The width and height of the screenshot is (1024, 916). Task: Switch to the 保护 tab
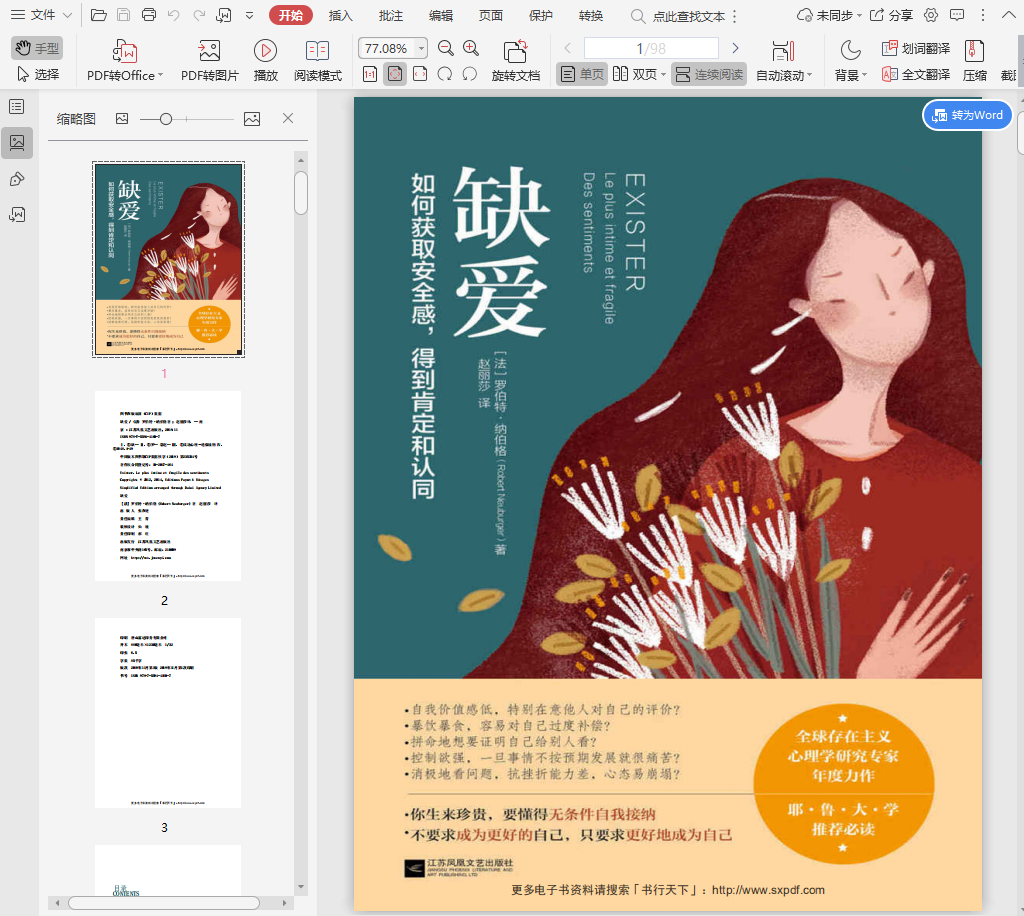[541, 15]
